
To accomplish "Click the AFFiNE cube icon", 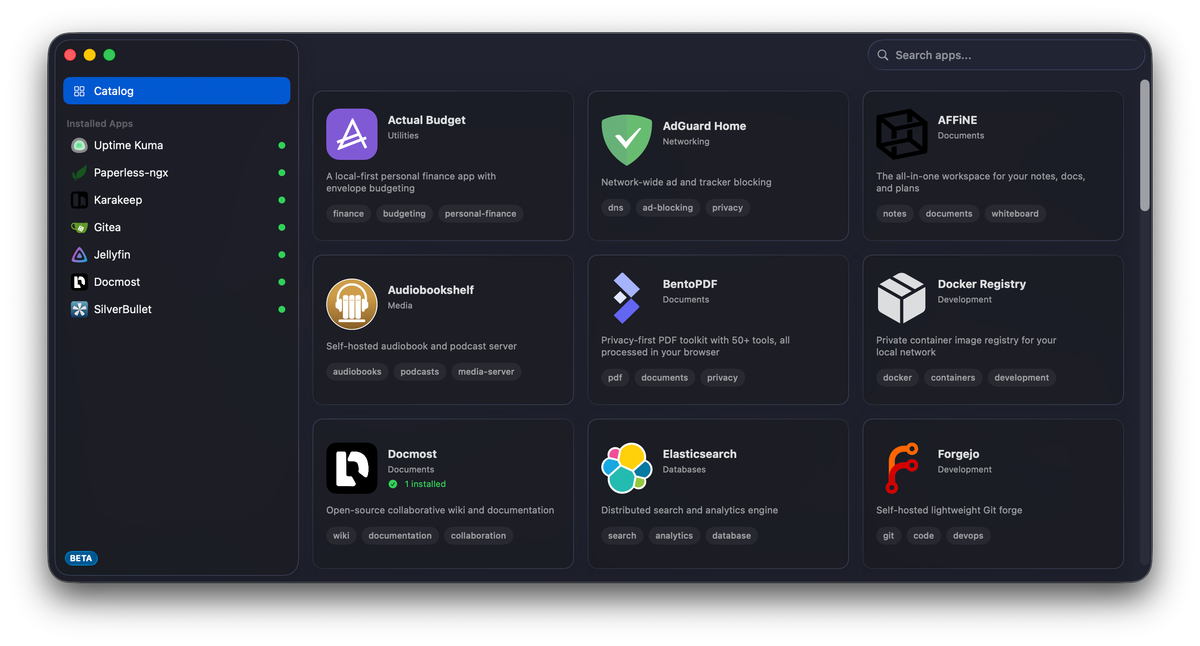I will click(901, 133).
